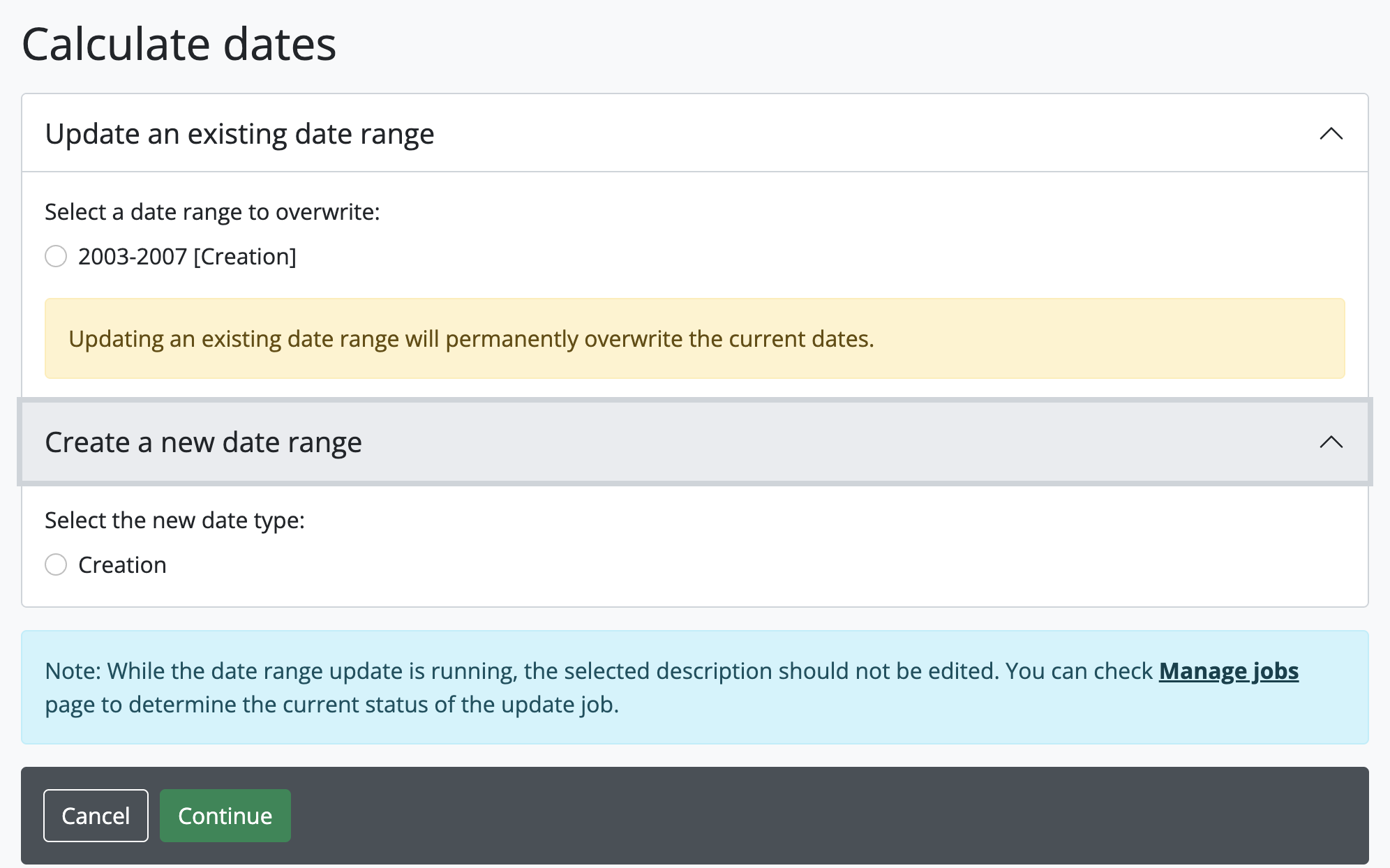Image resolution: width=1390 pixels, height=868 pixels.
Task: Click the '2003-2007 [Creation]' option label text
Action: pyautogui.click(x=187, y=257)
